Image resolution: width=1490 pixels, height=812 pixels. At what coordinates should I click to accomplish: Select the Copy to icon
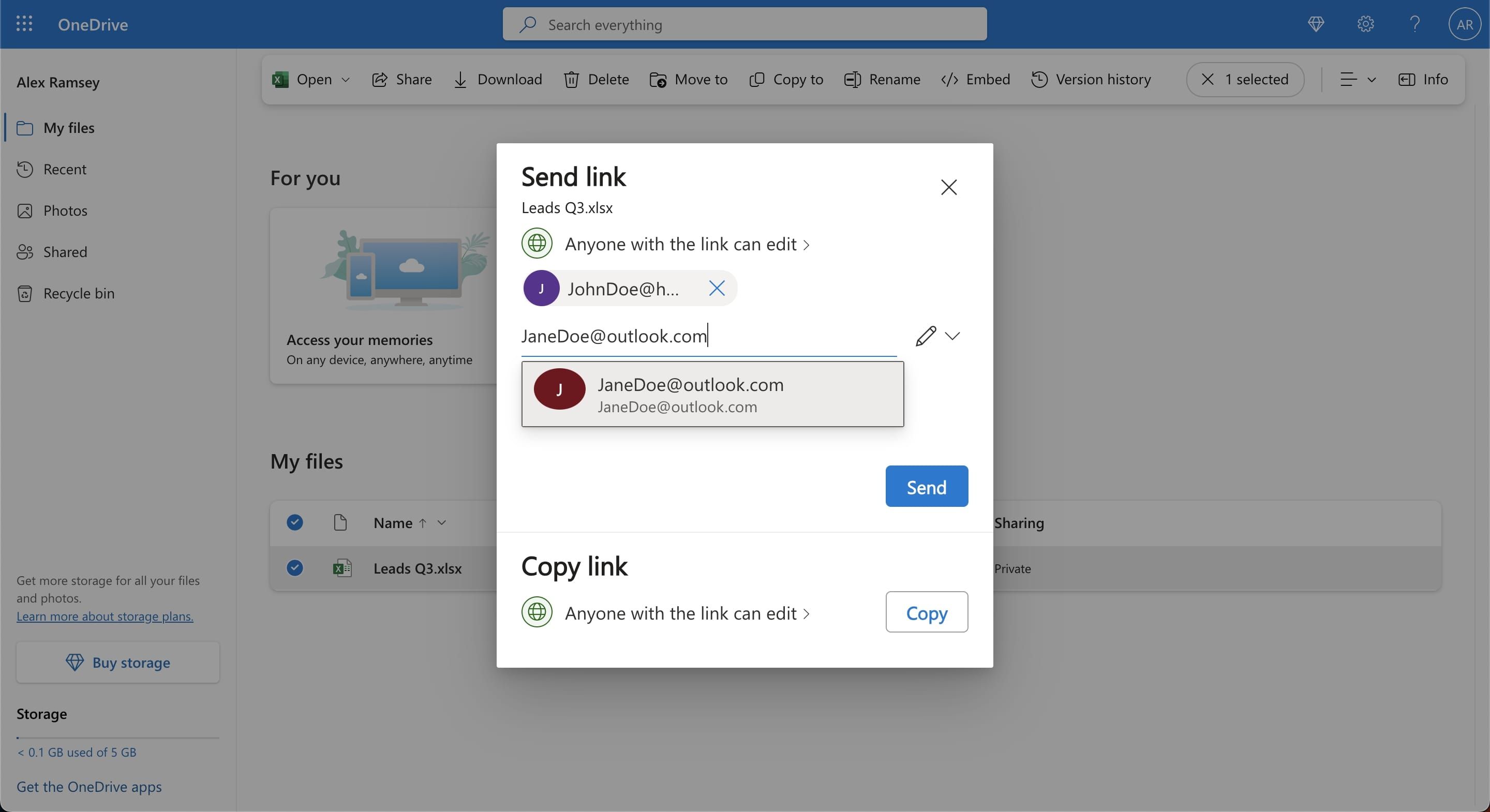click(757, 80)
